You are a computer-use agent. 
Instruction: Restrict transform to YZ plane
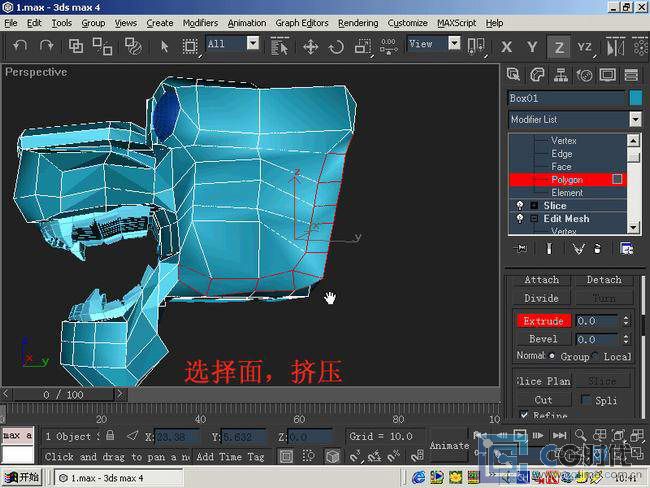[x=585, y=47]
